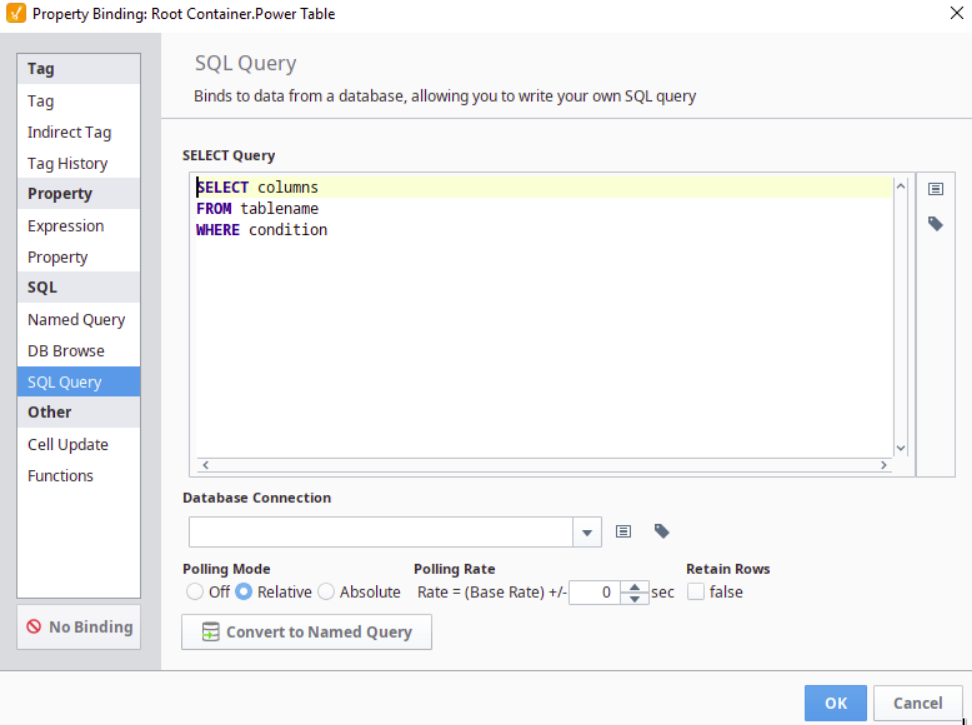Click the tag insert icon beside query editor
Screen dimensions: 972x725
point(935,224)
